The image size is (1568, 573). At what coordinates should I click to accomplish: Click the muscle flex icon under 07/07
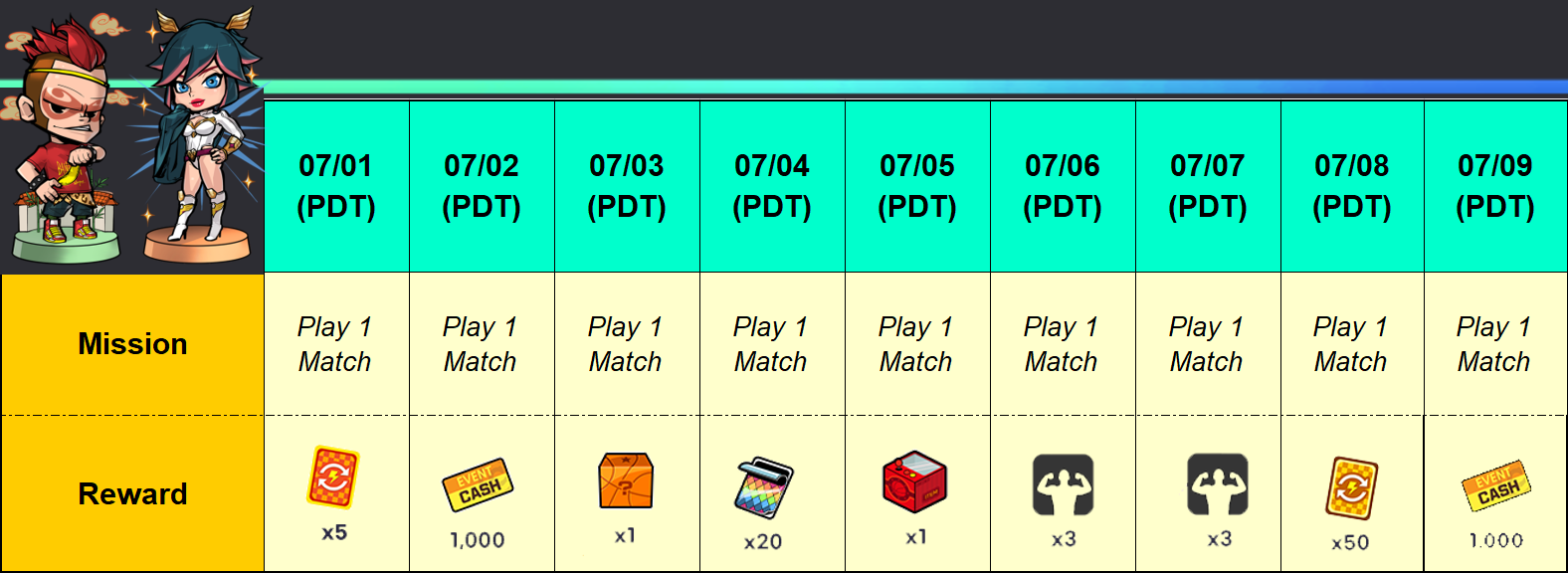1218,484
